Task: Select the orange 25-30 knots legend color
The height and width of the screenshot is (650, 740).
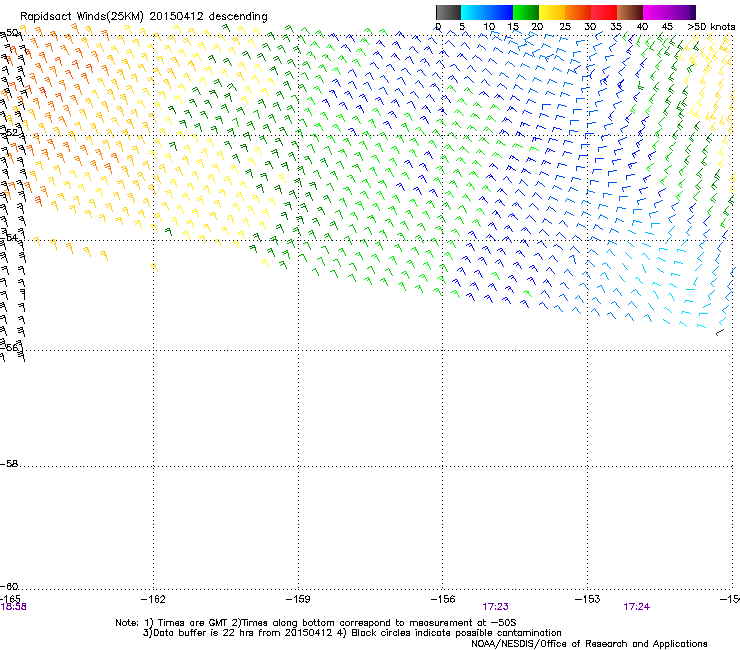Action: (578, 12)
